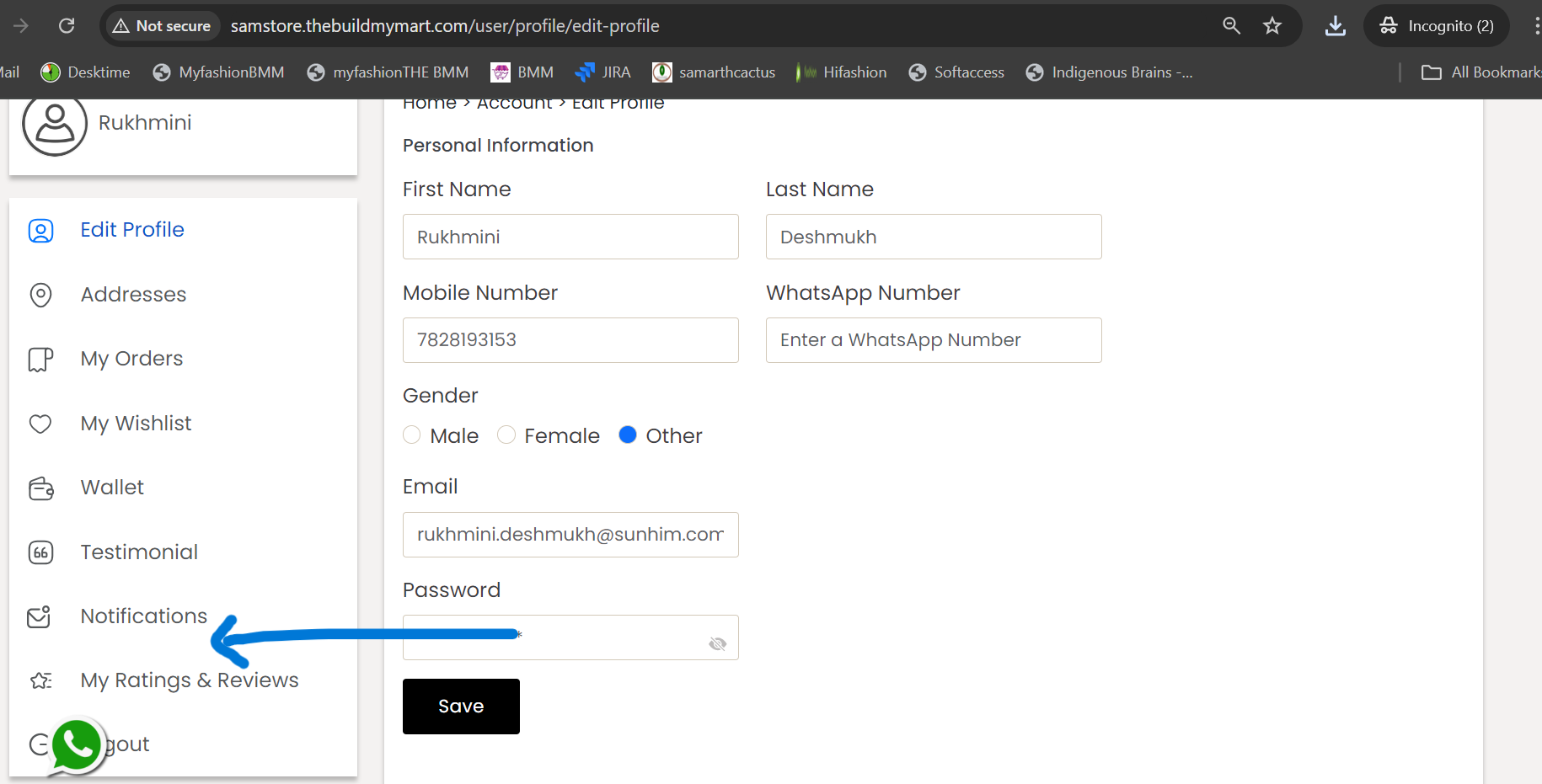The height and width of the screenshot is (784, 1542).
Task: Open the Hifashion bookmark
Action: coord(841,72)
